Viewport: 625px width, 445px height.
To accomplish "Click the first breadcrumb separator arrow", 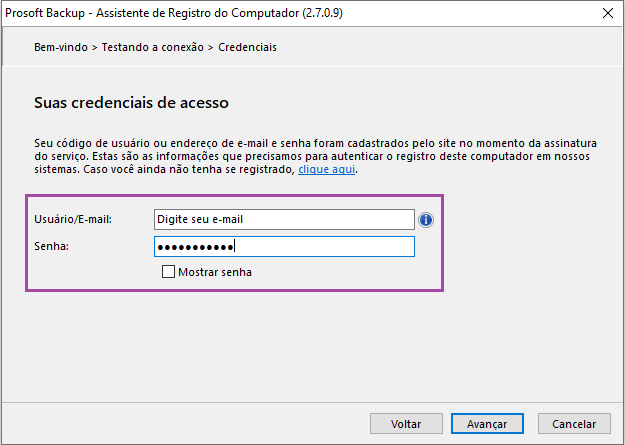I will pos(94,47).
